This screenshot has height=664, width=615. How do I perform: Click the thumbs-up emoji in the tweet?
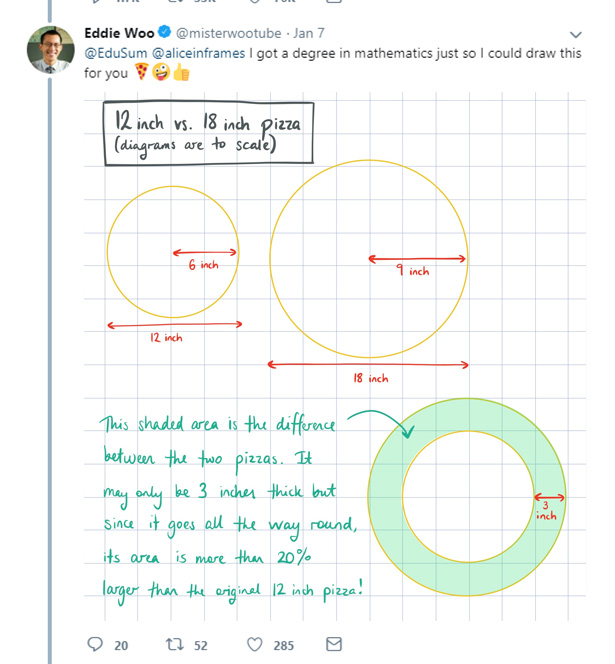(181, 72)
